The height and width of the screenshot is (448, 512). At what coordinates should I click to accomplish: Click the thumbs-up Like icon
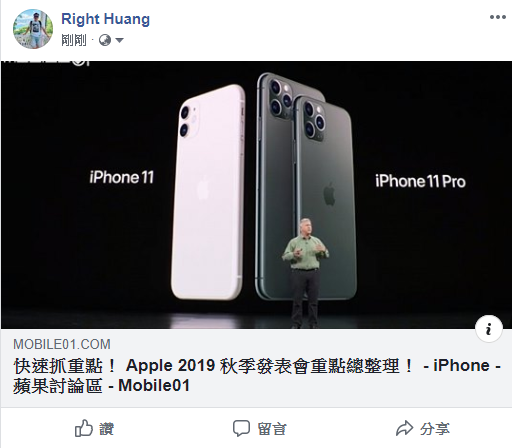coord(83,428)
